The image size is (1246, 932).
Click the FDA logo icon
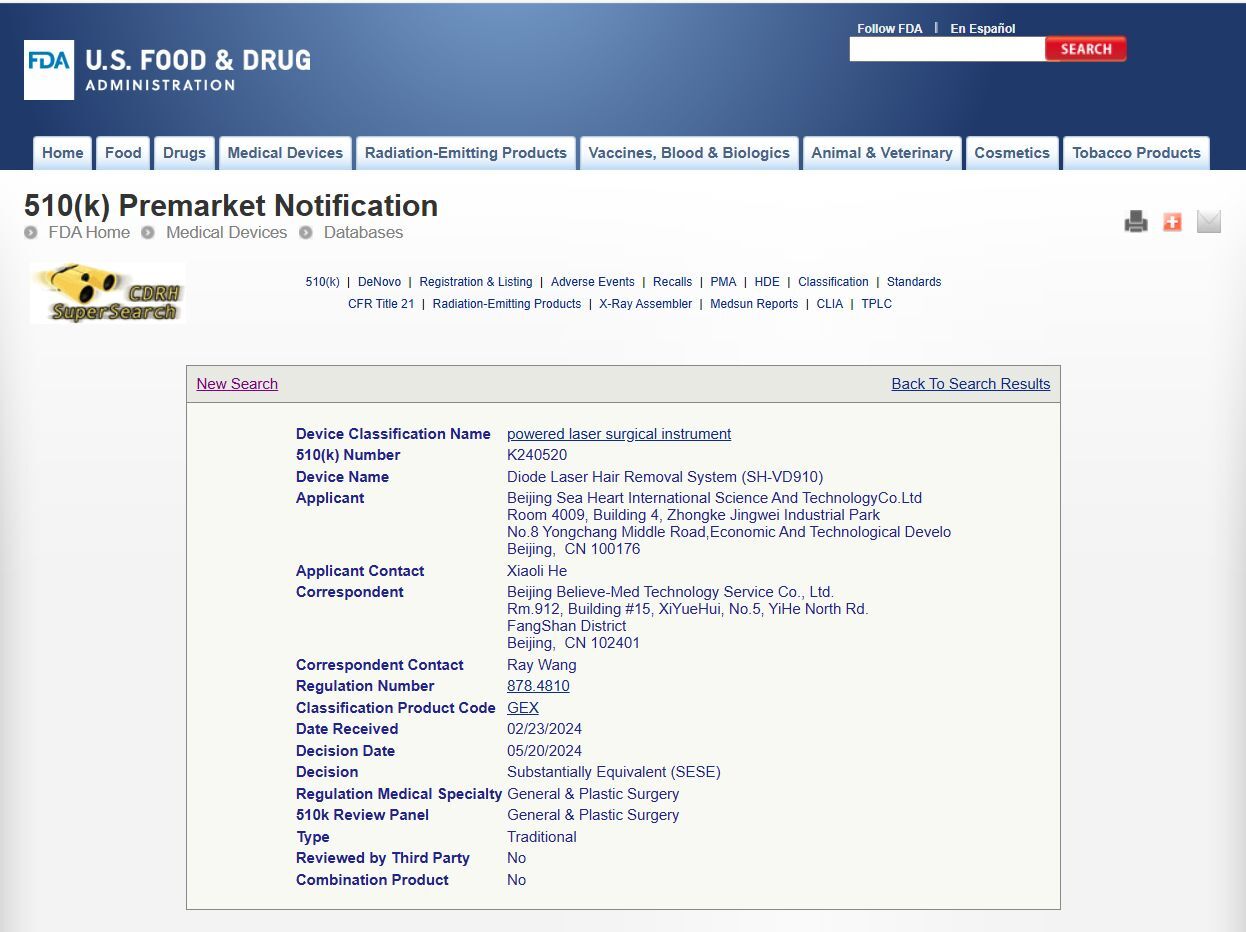click(49, 70)
